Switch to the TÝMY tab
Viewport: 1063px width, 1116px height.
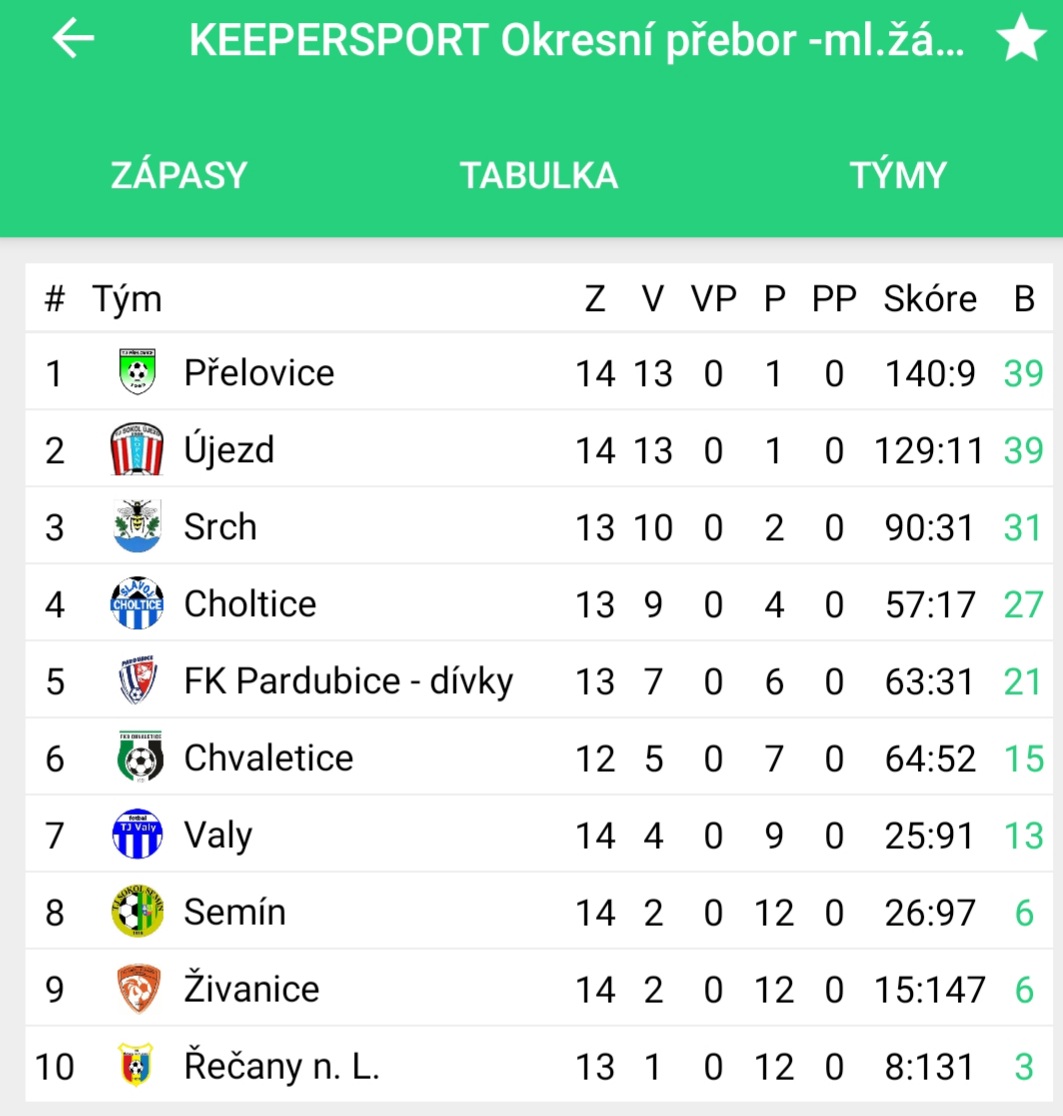898,175
